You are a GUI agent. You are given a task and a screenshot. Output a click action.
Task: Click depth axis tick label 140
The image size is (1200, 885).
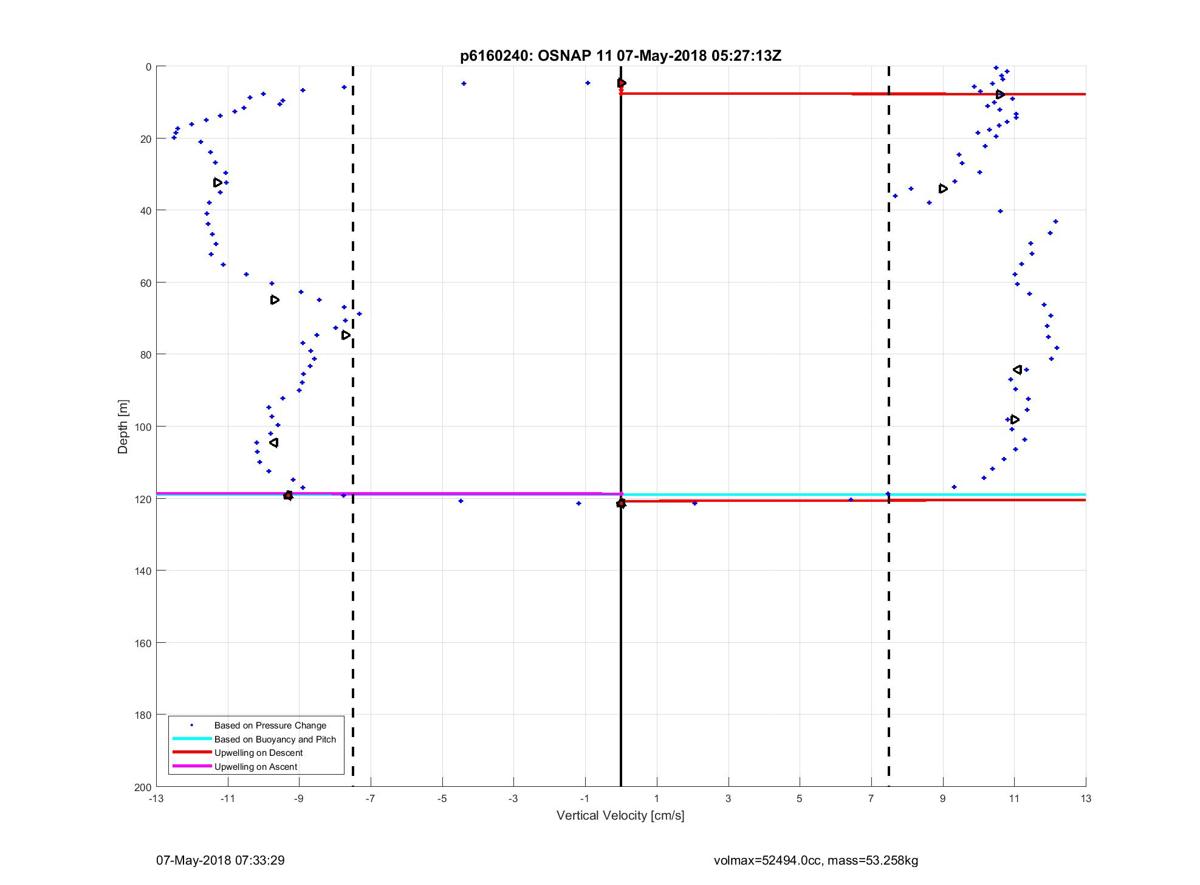tap(141, 571)
